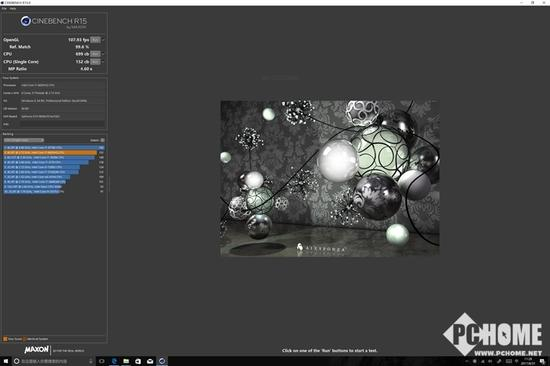This screenshot has height=366, width=550.
Task: Launch Microsoft Edge from taskbar
Action: pos(114,361)
